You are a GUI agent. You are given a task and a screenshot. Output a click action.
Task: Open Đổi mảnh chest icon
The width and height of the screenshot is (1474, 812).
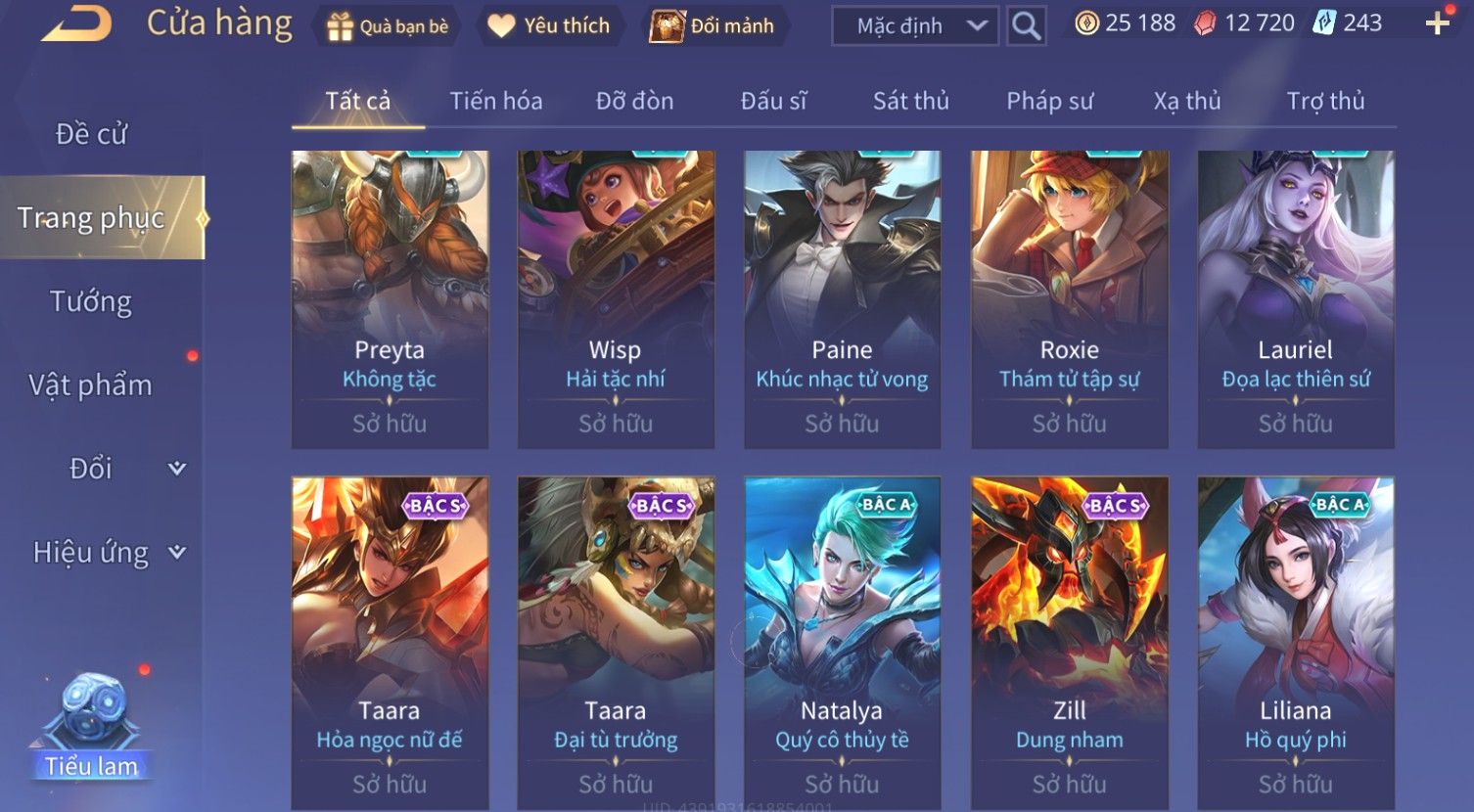[667, 26]
